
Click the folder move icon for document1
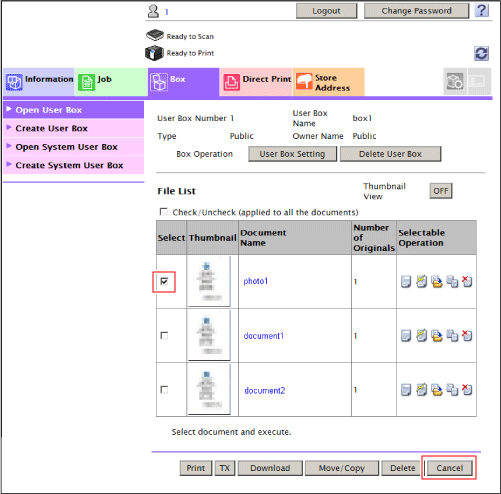[x=437, y=335]
